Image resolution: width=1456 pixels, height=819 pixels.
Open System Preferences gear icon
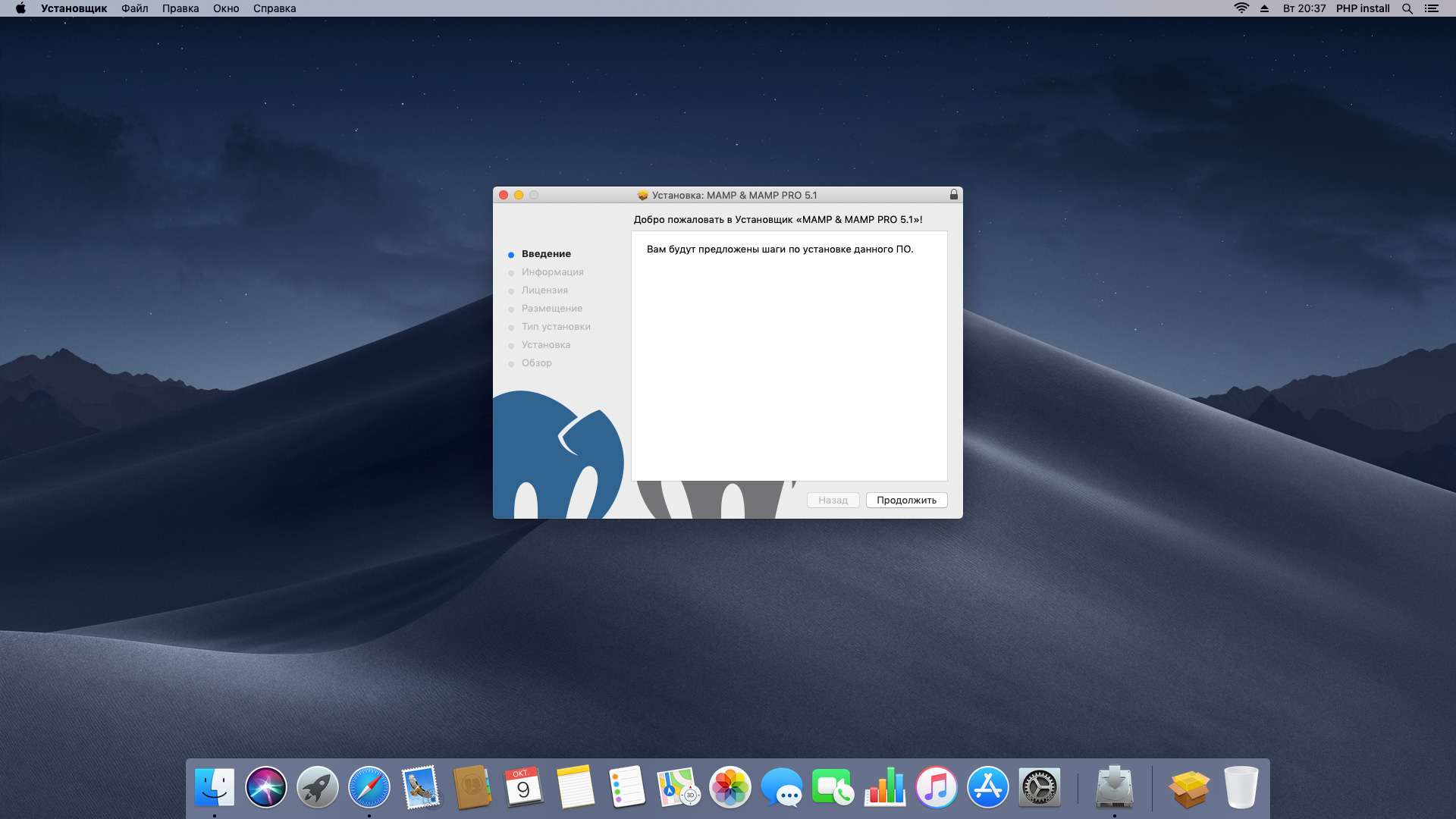1040,787
